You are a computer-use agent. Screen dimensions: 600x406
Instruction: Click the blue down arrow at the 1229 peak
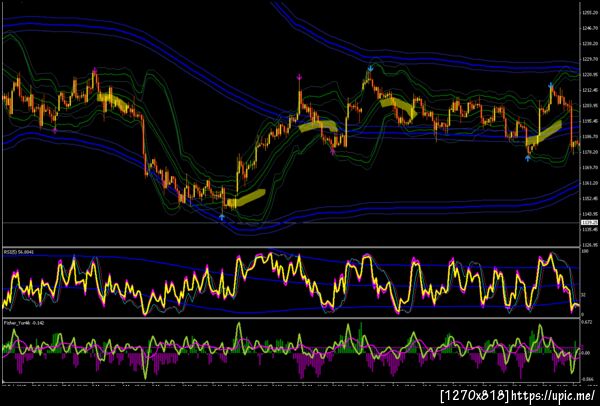[370, 69]
